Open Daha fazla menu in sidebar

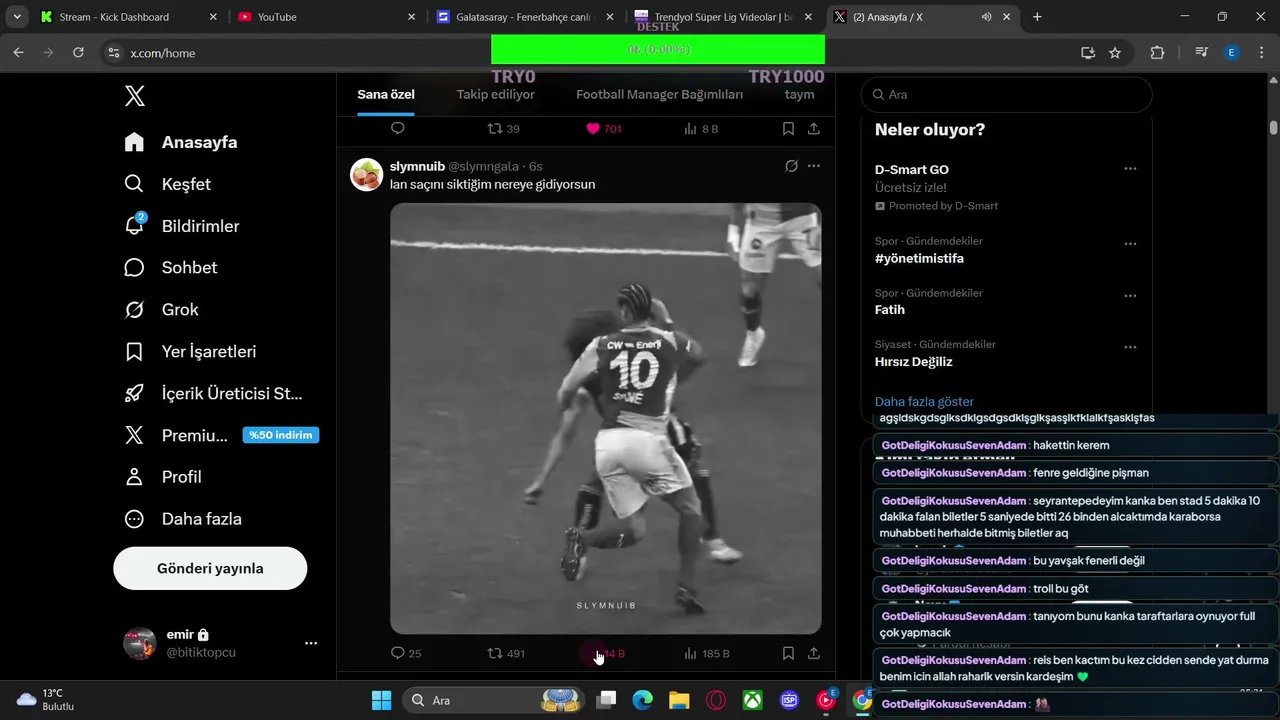(x=181, y=519)
